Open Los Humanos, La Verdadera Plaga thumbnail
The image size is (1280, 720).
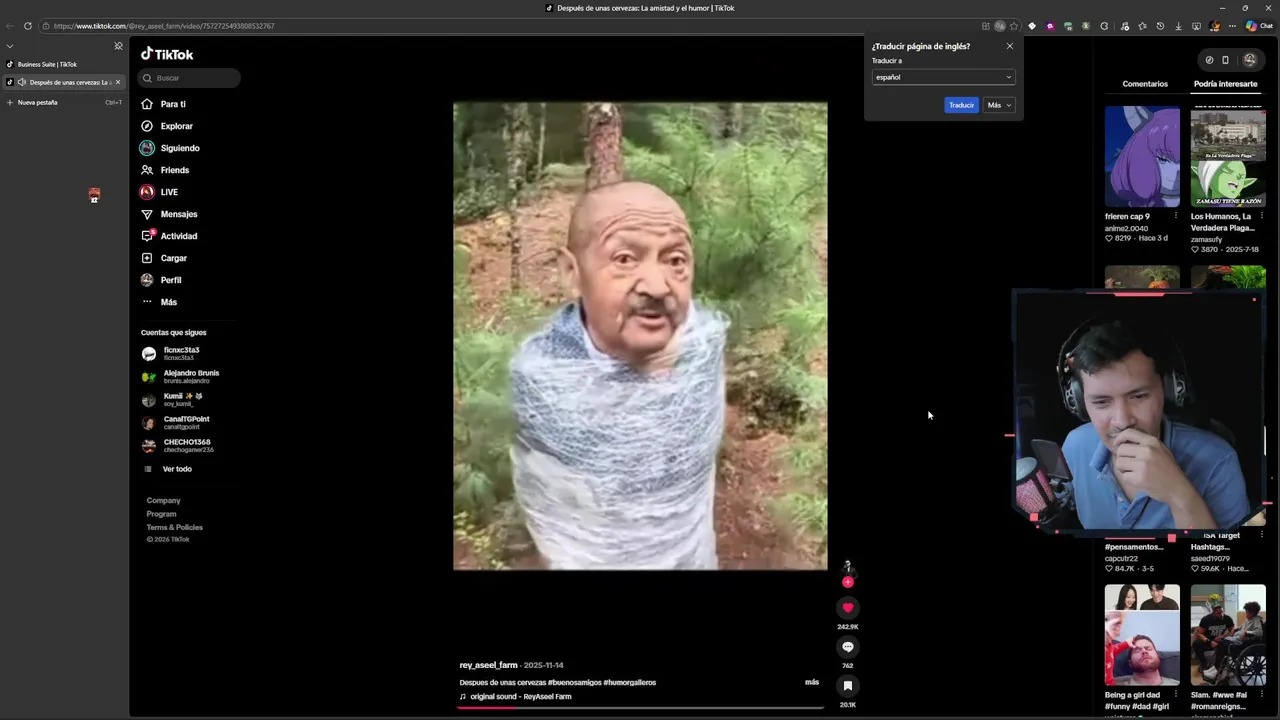1228,157
